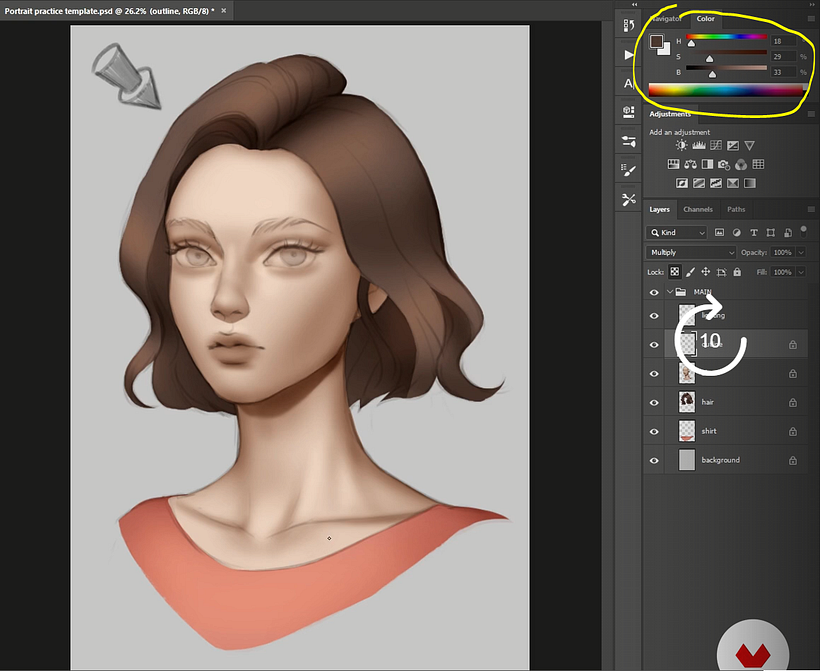The width and height of the screenshot is (820, 671).
Task: Hide the layer with the face thumbnail
Action: pyautogui.click(x=654, y=374)
